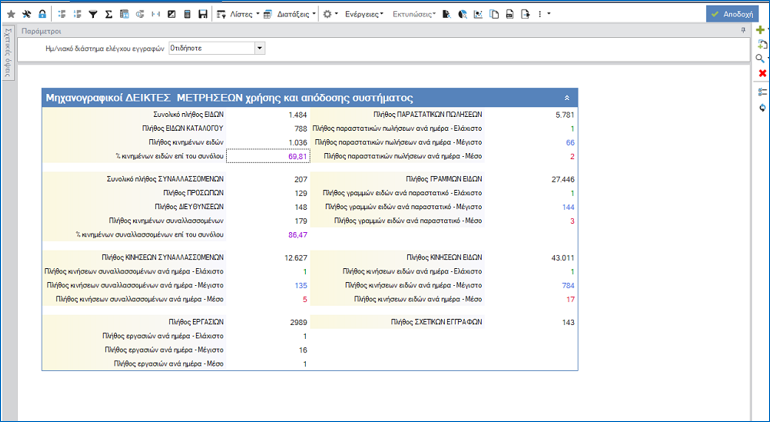Pin the Παράμετροι panel
The image size is (770, 422).
(x=743, y=30)
